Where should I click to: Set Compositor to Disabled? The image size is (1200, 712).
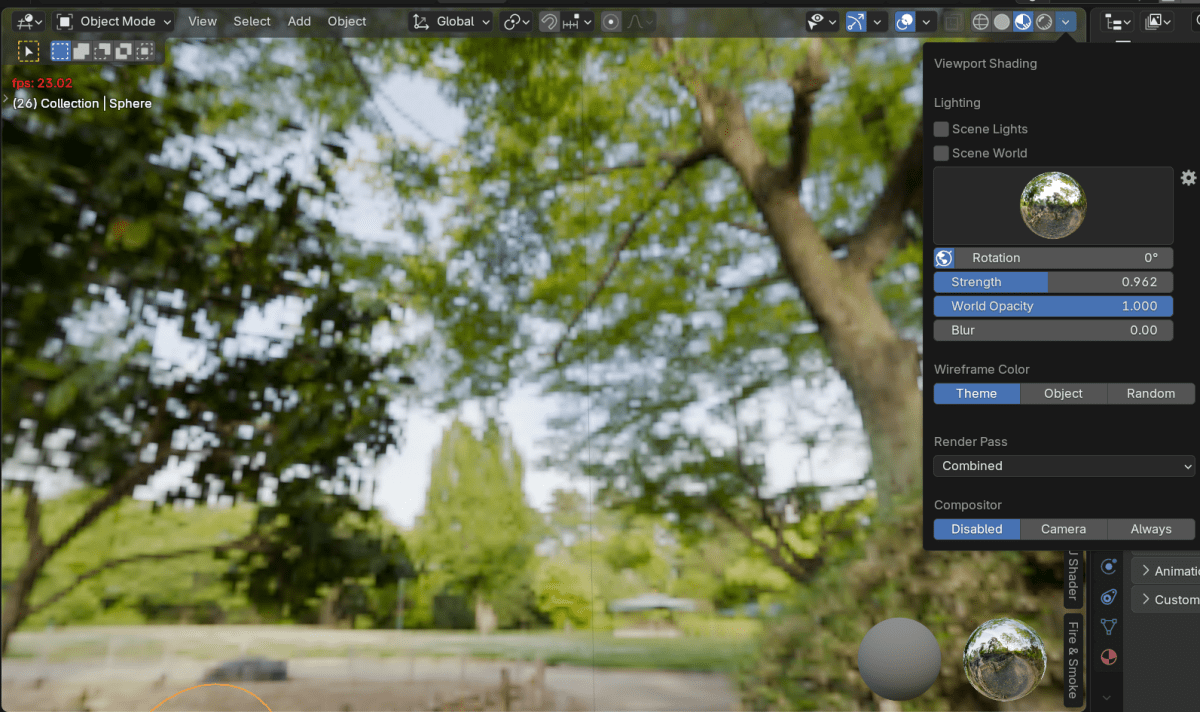pos(977,529)
